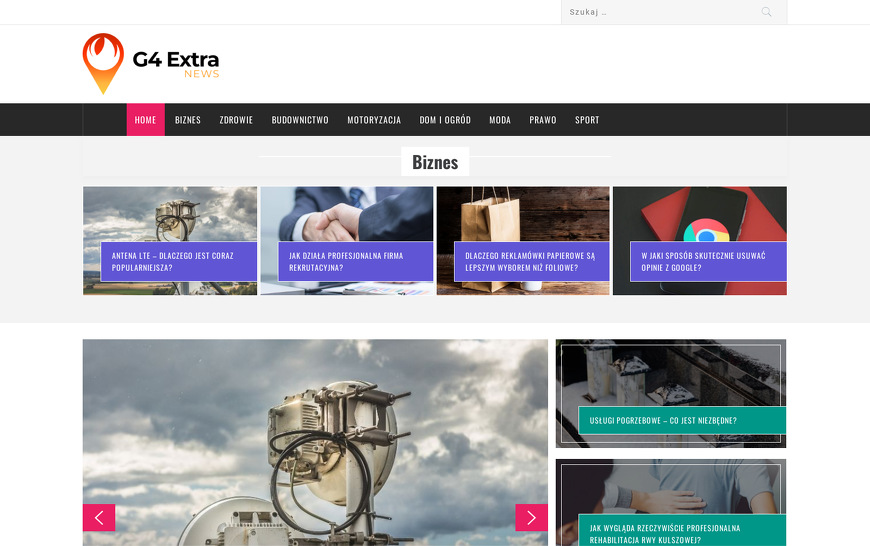
Task: Open Dom i Ogród menu item
Action: point(445,120)
